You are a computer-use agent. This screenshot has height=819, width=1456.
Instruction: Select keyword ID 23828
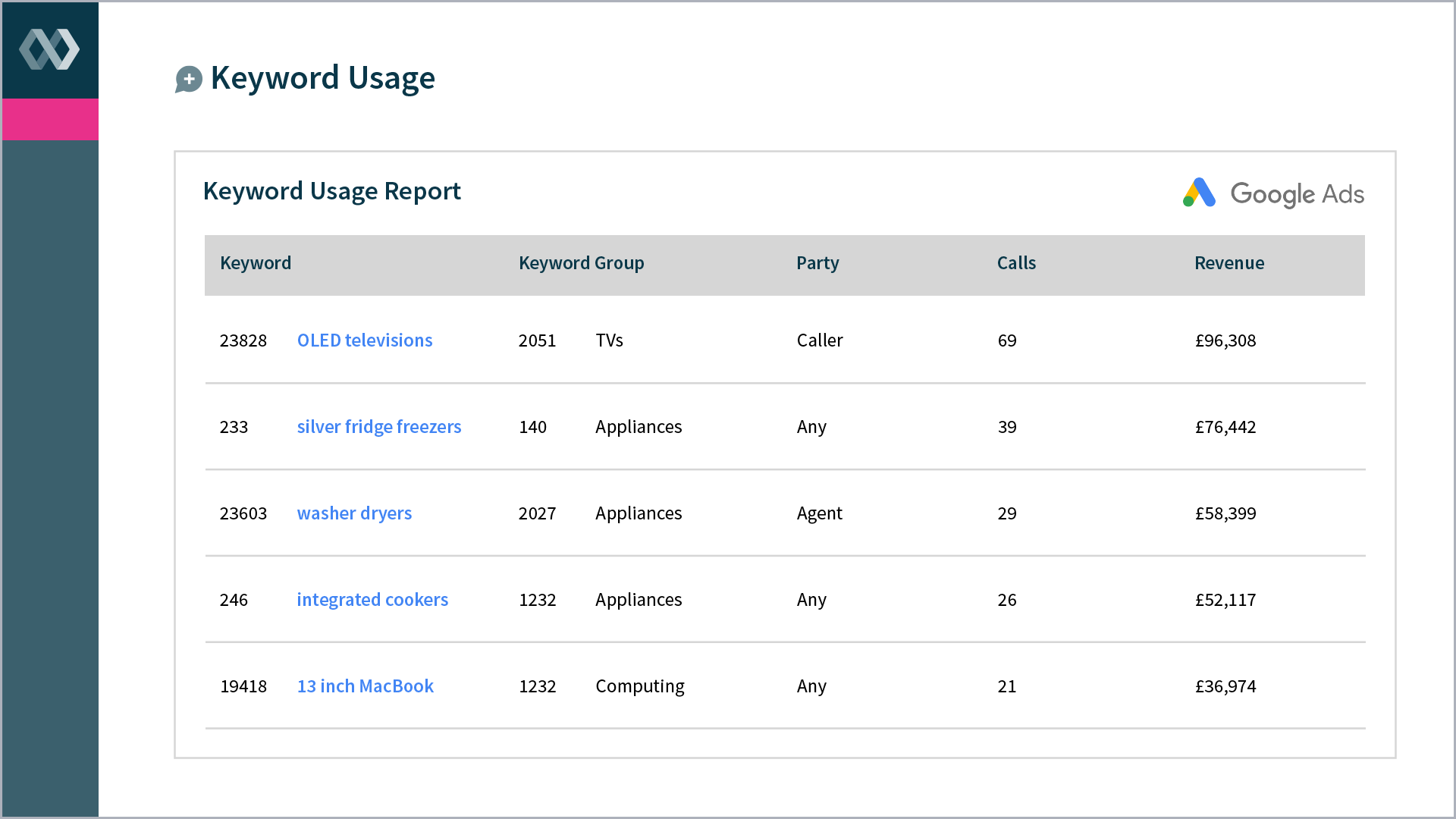(243, 340)
